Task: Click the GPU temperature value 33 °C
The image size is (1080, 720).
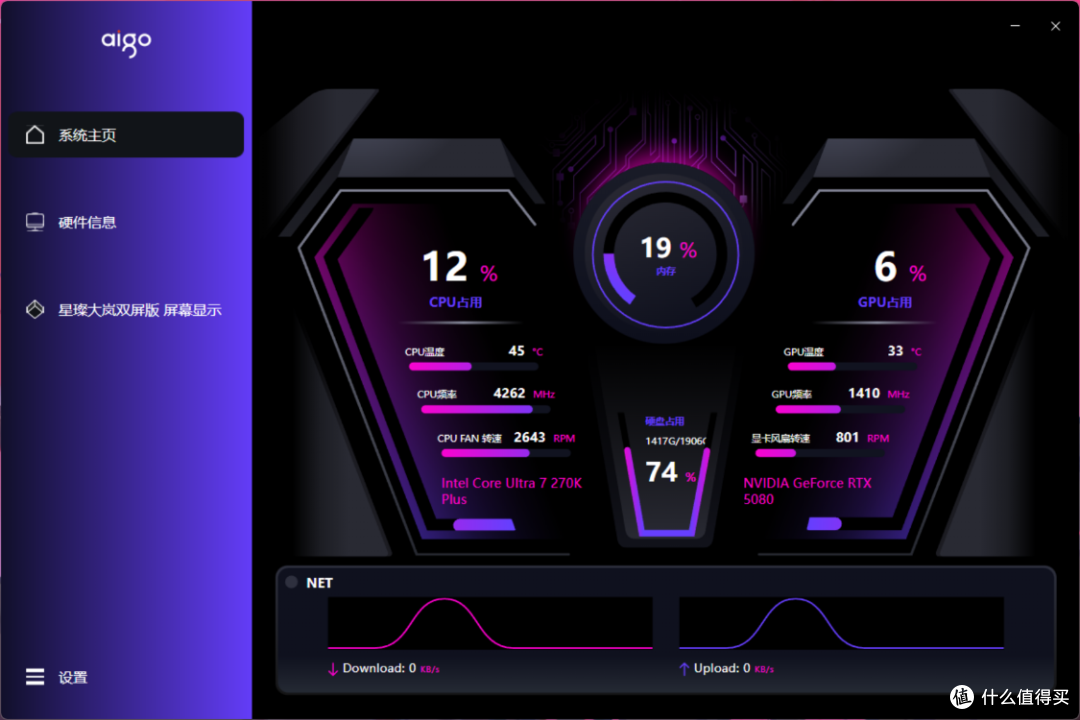Action: [x=904, y=351]
